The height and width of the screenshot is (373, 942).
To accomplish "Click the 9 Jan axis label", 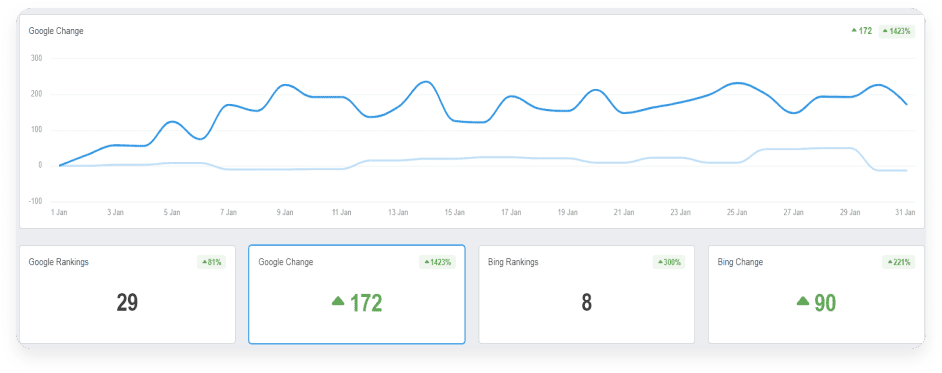I will (x=285, y=213).
